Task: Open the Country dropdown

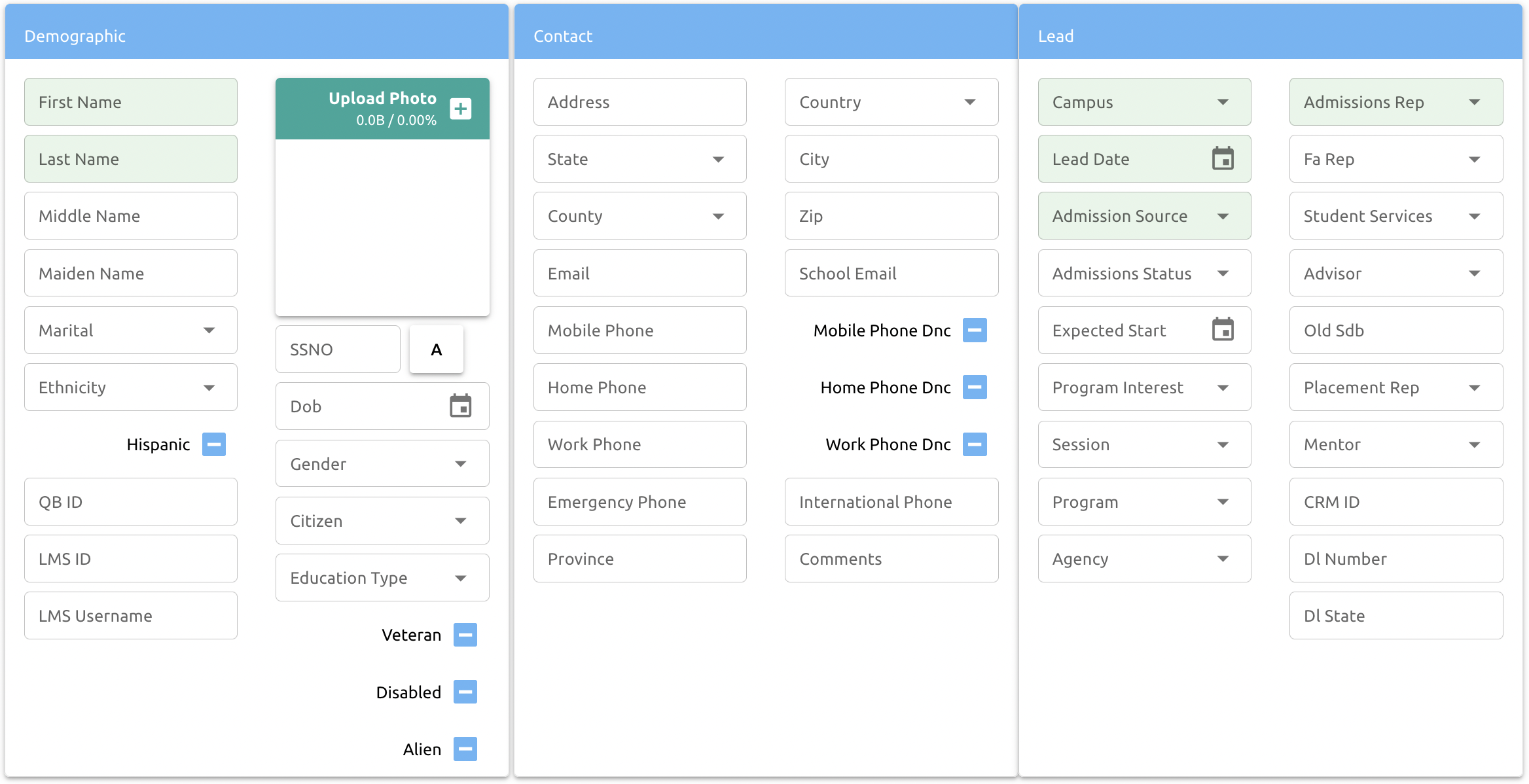Action: tap(969, 102)
